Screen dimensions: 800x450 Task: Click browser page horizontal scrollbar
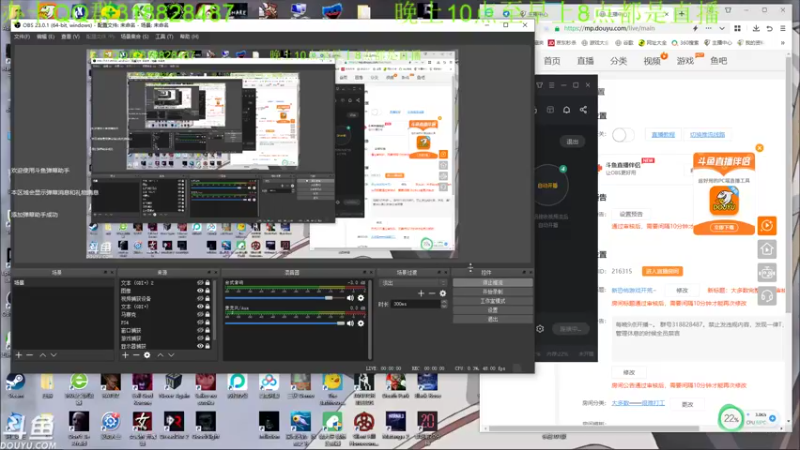coord(594,429)
